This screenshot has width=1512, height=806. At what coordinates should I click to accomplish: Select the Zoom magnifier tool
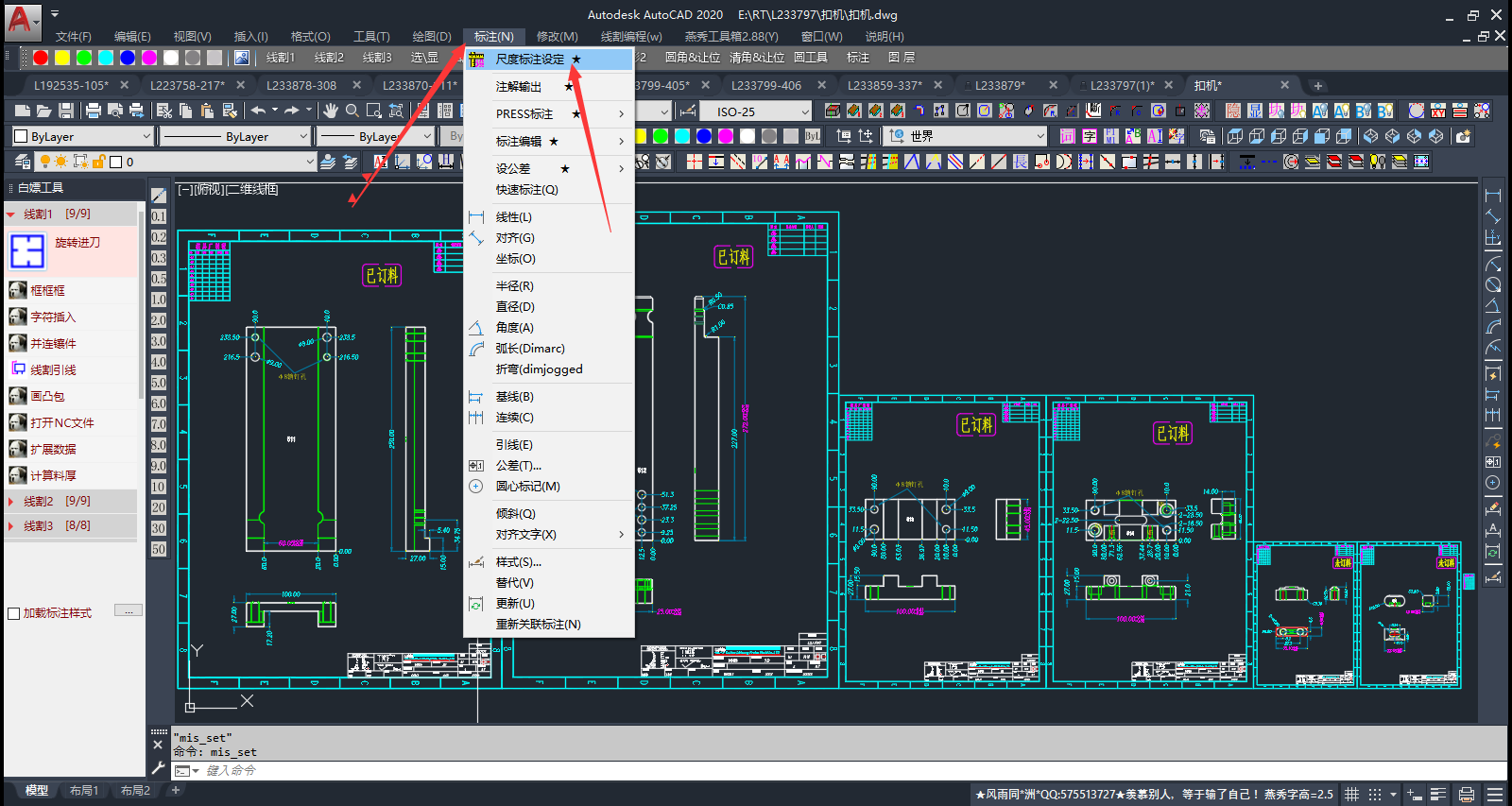coord(352,111)
